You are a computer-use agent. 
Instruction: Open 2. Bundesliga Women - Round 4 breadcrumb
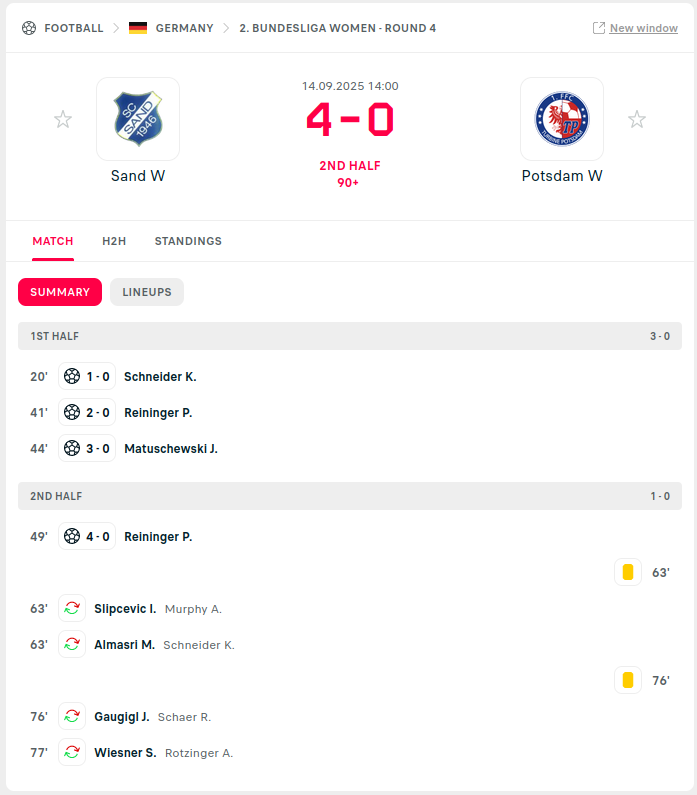coord(338,28)
